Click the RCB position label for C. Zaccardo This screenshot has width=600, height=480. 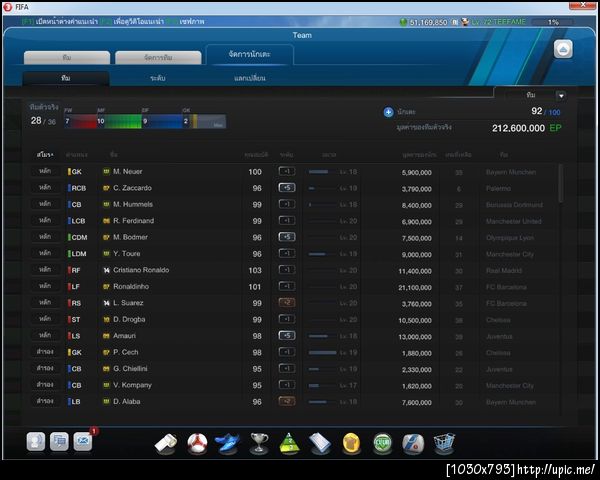[78, 188]
